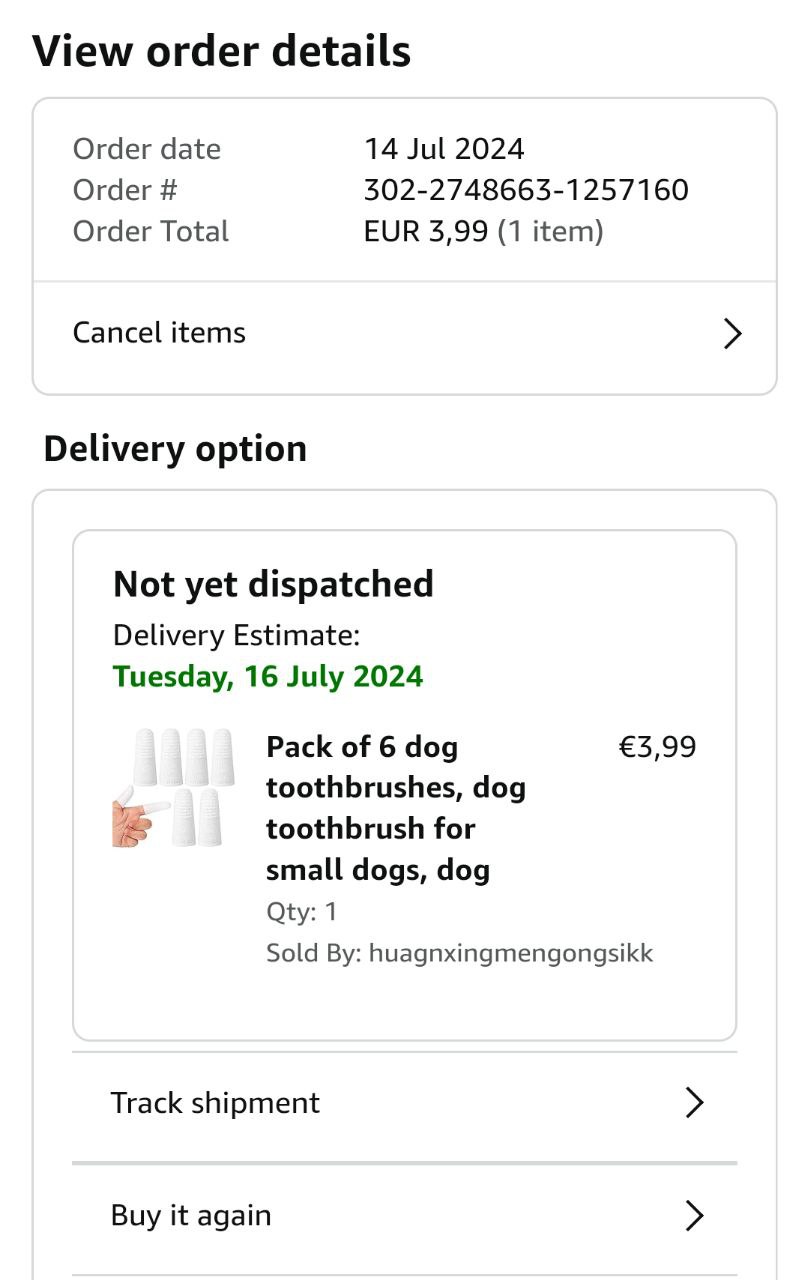This screenshot has height=1280, width=809.
Task: Tap the Qty: 1 text
Action: pos(302,912)
